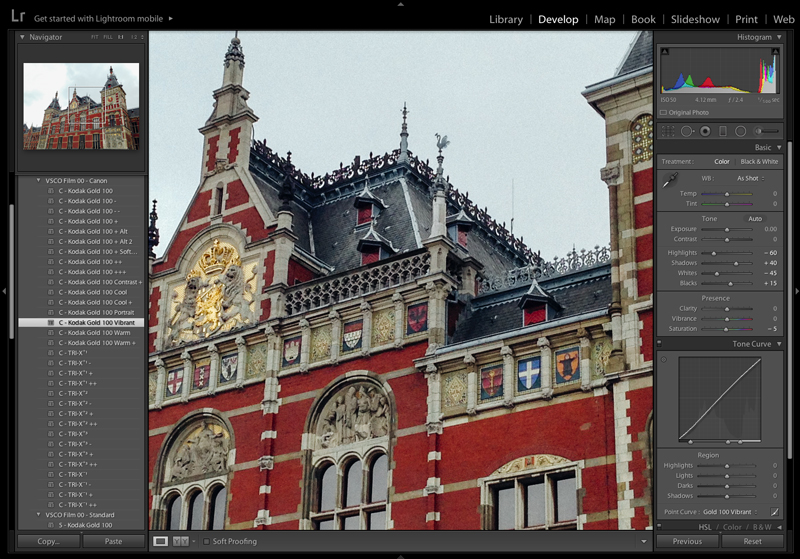This screenshot has height=559, width=800.
Task: Pick the White Balance eyedropper
Action: point(671,180)
